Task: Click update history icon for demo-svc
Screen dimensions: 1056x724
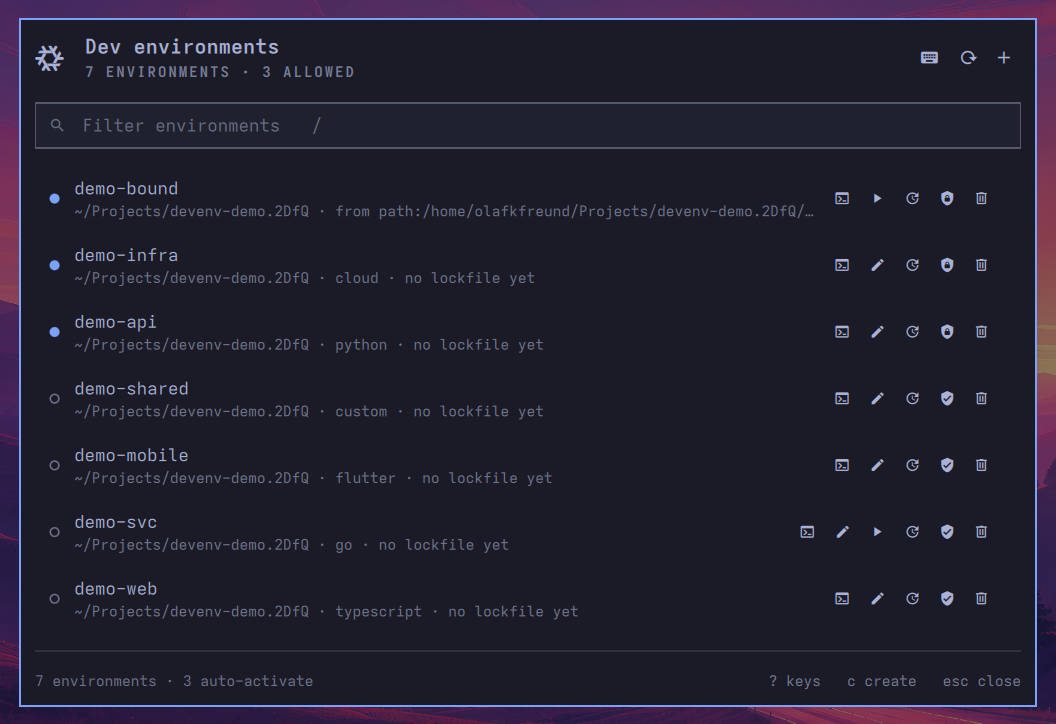Action: tap(912, 531)
